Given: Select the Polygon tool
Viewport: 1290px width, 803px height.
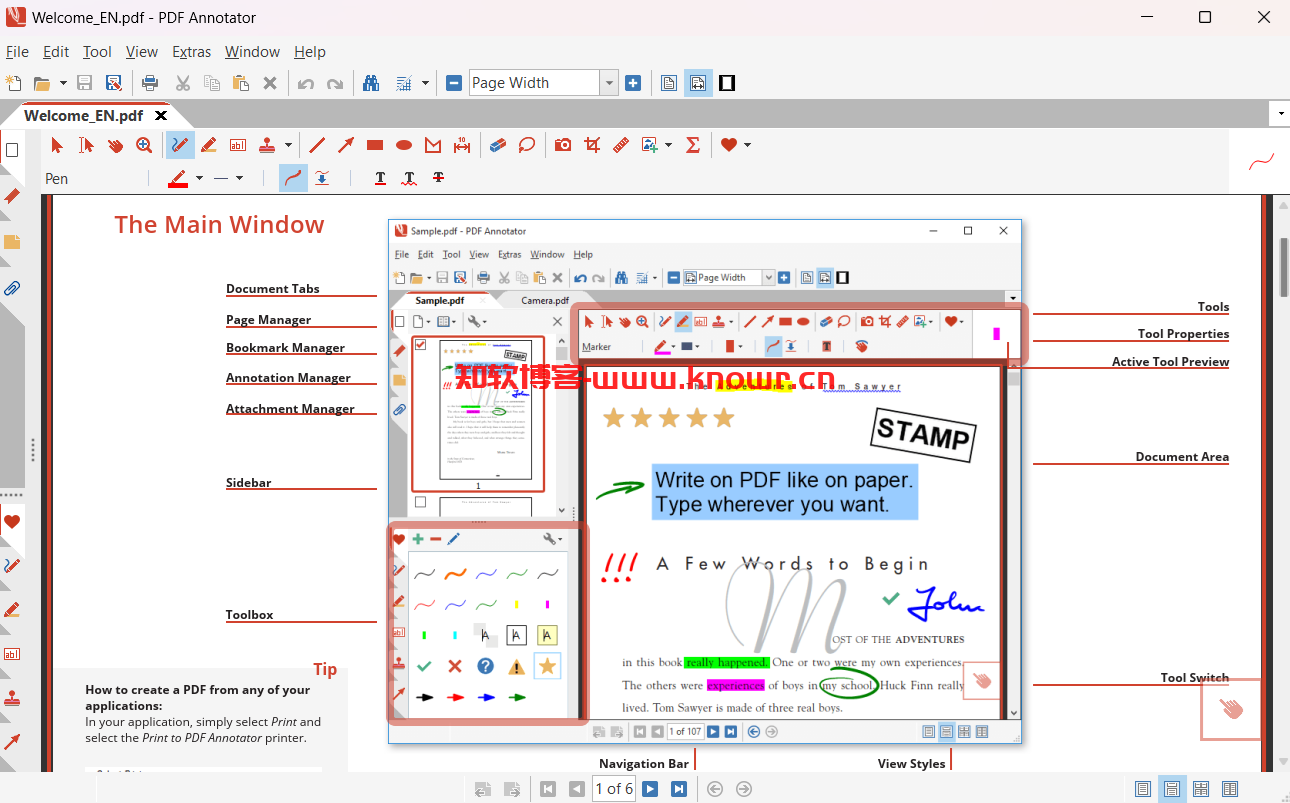Looking at the screenshot, I should click(433, 145).
